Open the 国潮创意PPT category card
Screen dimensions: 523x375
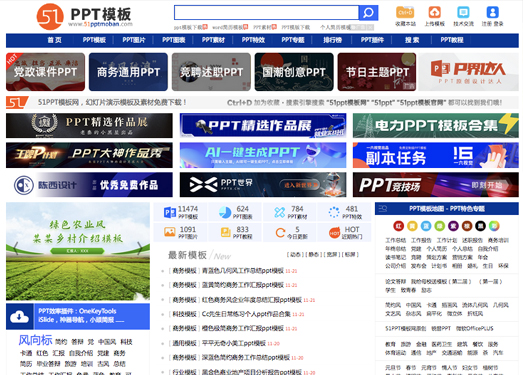pyautogui.click(x=294, y=72)
